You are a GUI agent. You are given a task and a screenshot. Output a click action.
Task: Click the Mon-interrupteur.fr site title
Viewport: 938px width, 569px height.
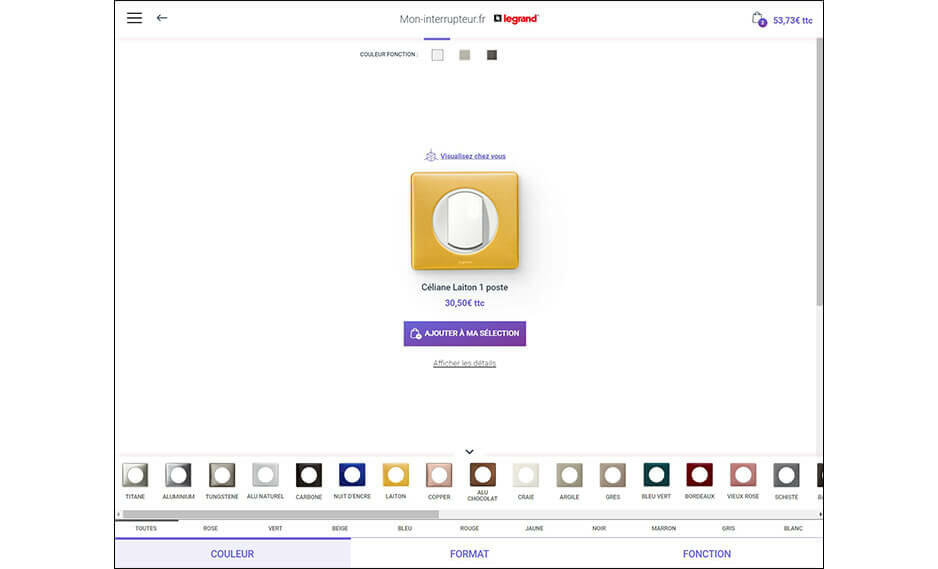click(442, 19)
